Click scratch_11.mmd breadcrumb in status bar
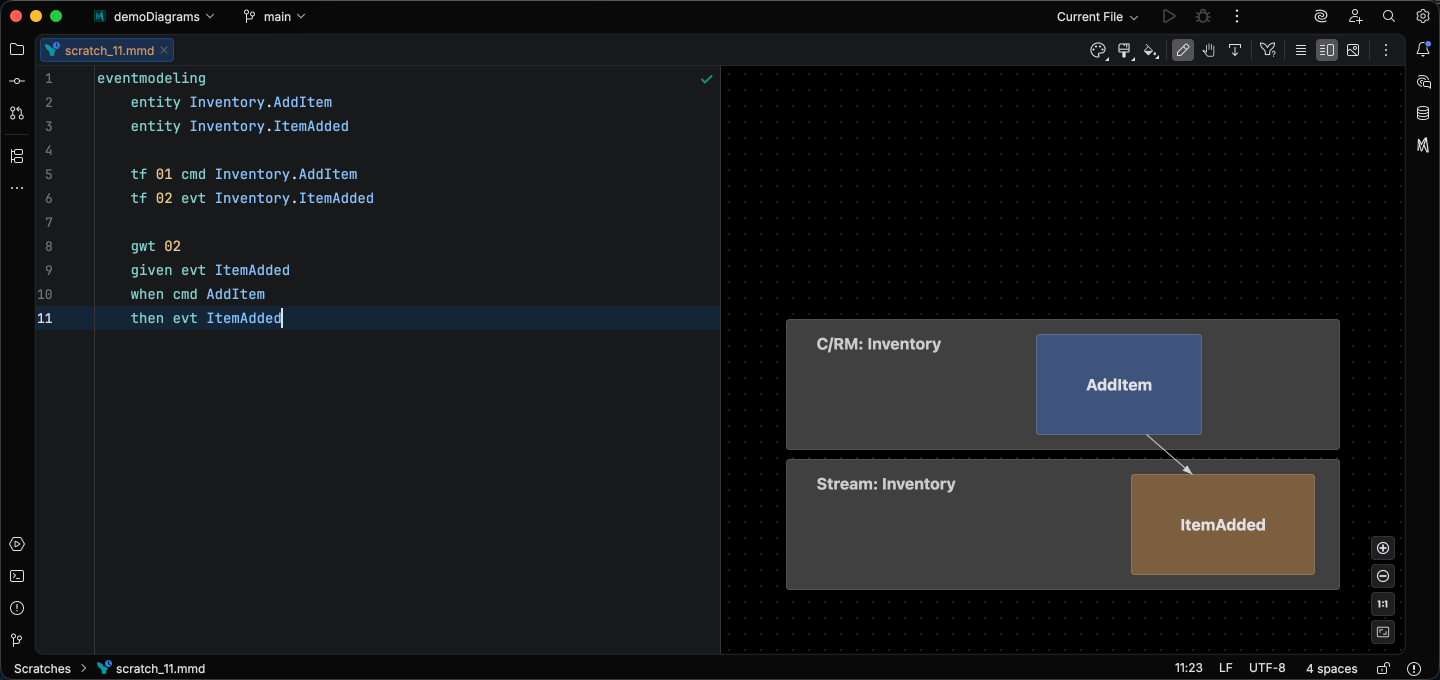 [151, 668]
